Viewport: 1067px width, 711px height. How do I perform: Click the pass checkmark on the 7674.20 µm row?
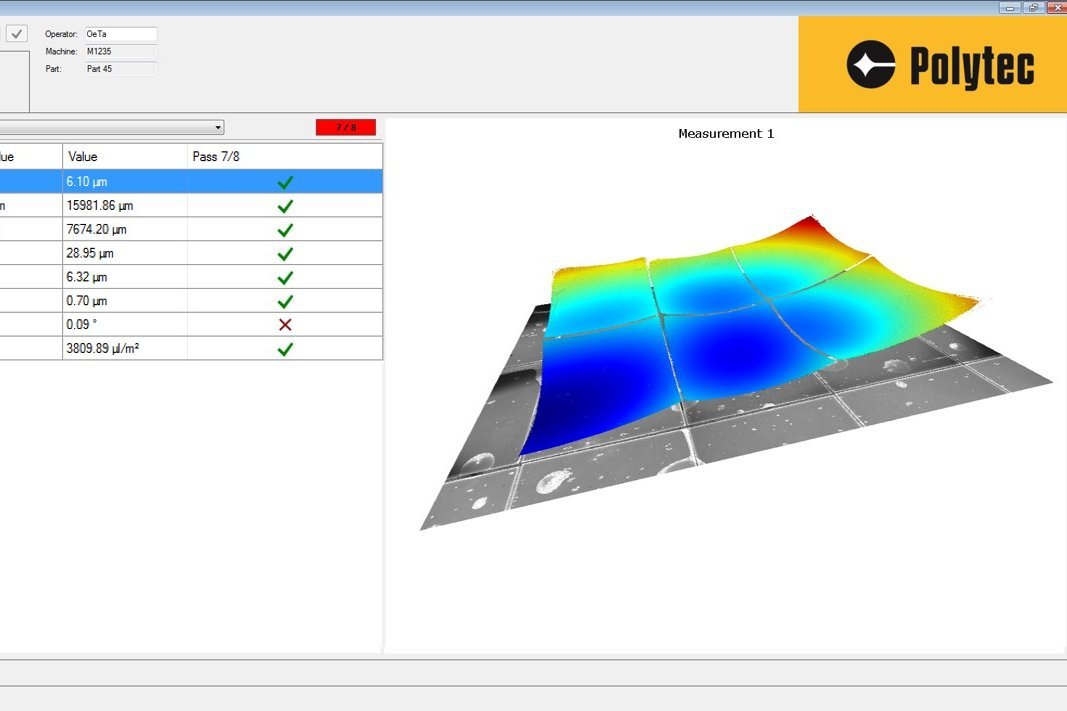[285, 229]
